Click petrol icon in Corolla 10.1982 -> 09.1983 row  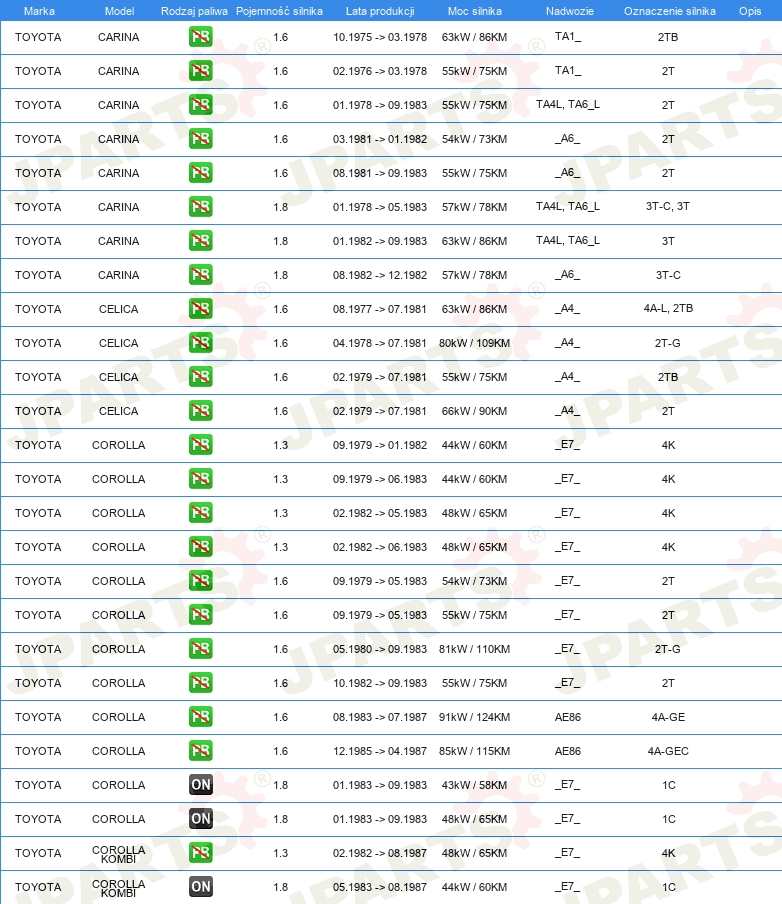(201, 684)
